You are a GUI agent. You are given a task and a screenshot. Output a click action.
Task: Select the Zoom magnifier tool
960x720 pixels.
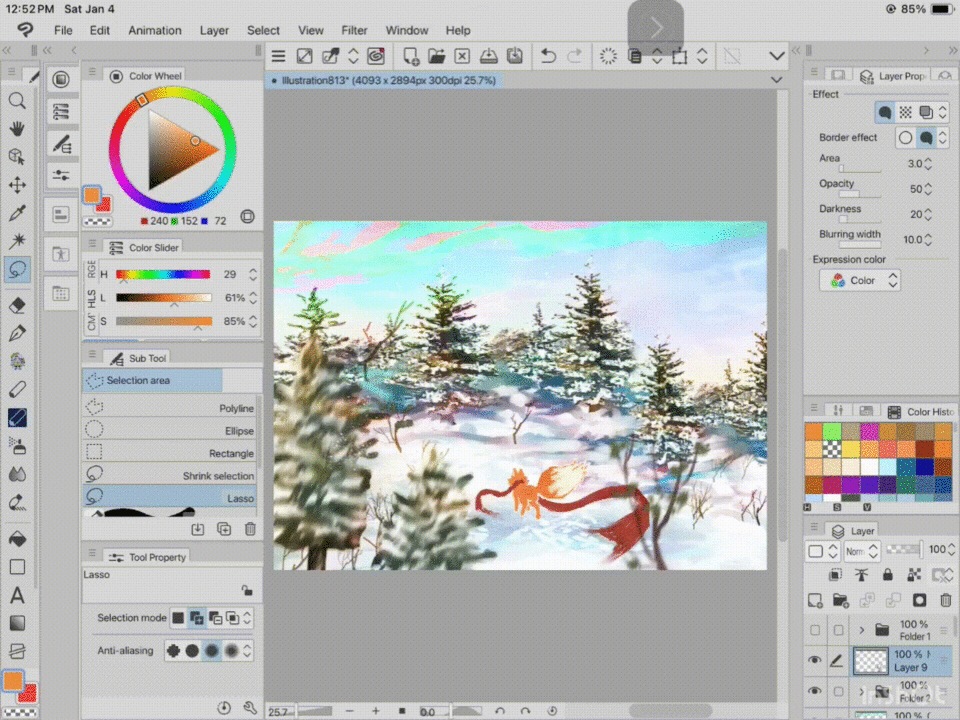tap(17, 100)
